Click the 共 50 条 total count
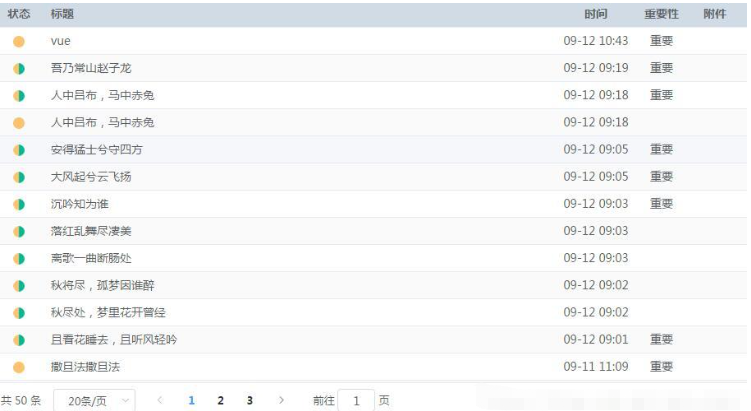 (x=21, y=400)
